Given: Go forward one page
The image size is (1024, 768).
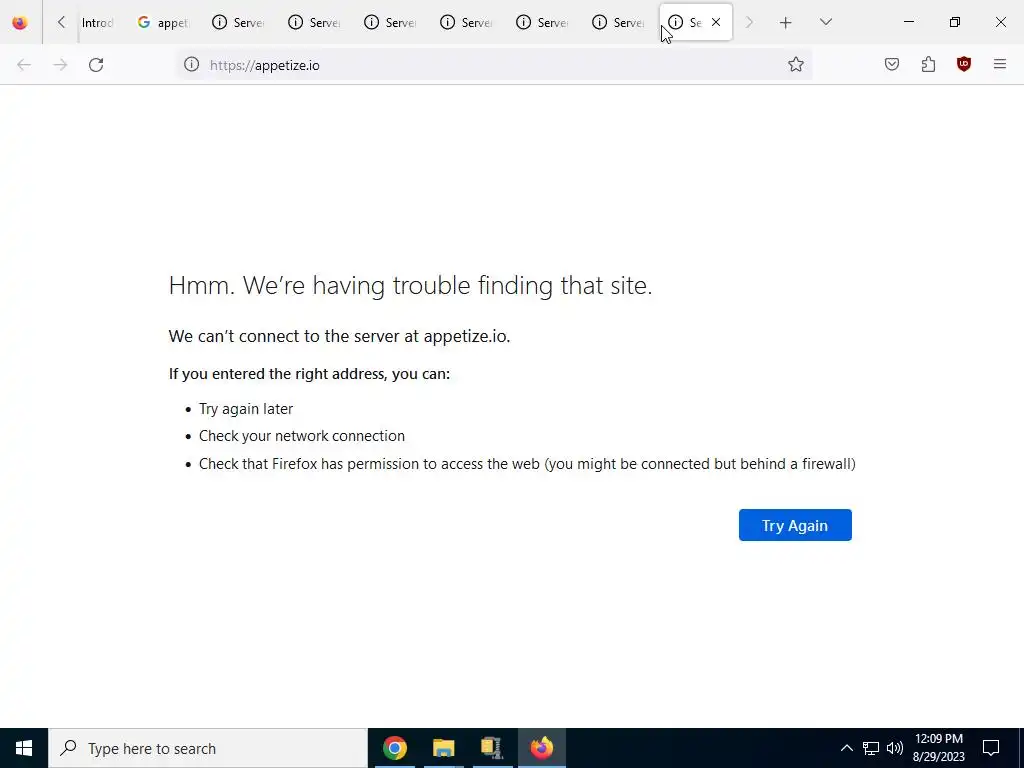Looking at the screenshot, I should click(x=60, y=65).
